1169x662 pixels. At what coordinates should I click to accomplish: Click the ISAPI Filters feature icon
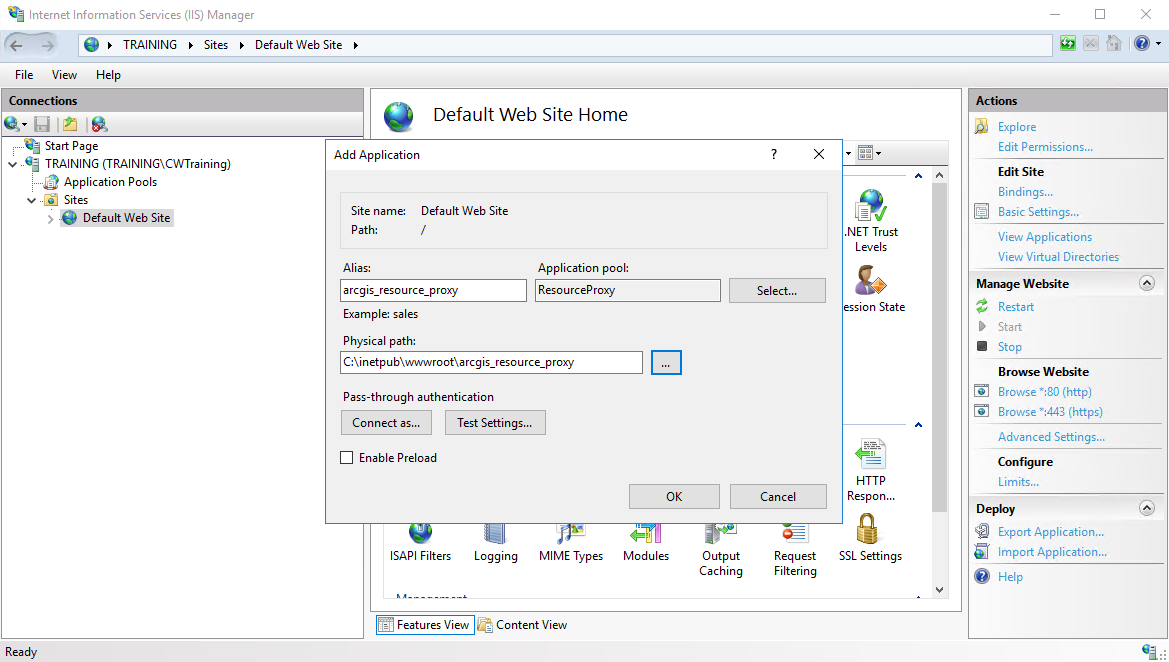pyautogui.click(x=420, y=534)
